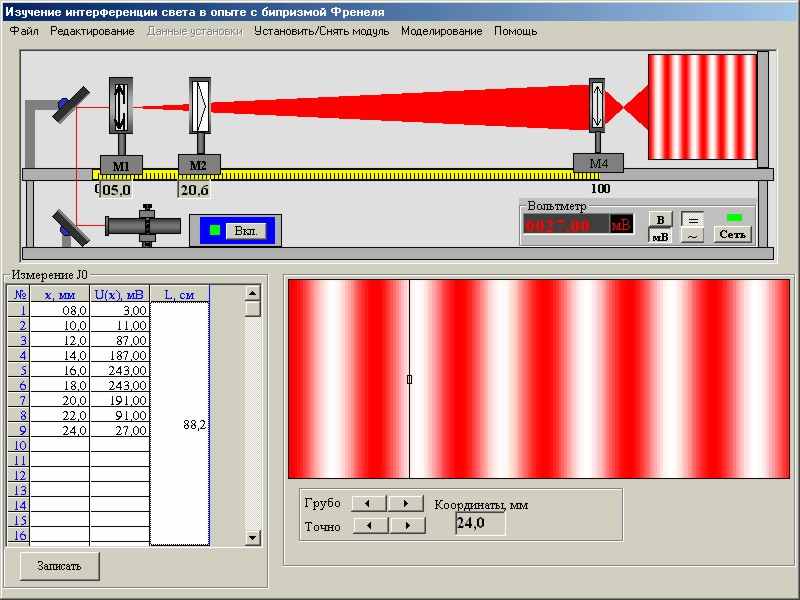Image resolution: width=800 pixels, height=600 pixels.
Task: Click the green laser indicator lamp
Action: pos(215,230)
